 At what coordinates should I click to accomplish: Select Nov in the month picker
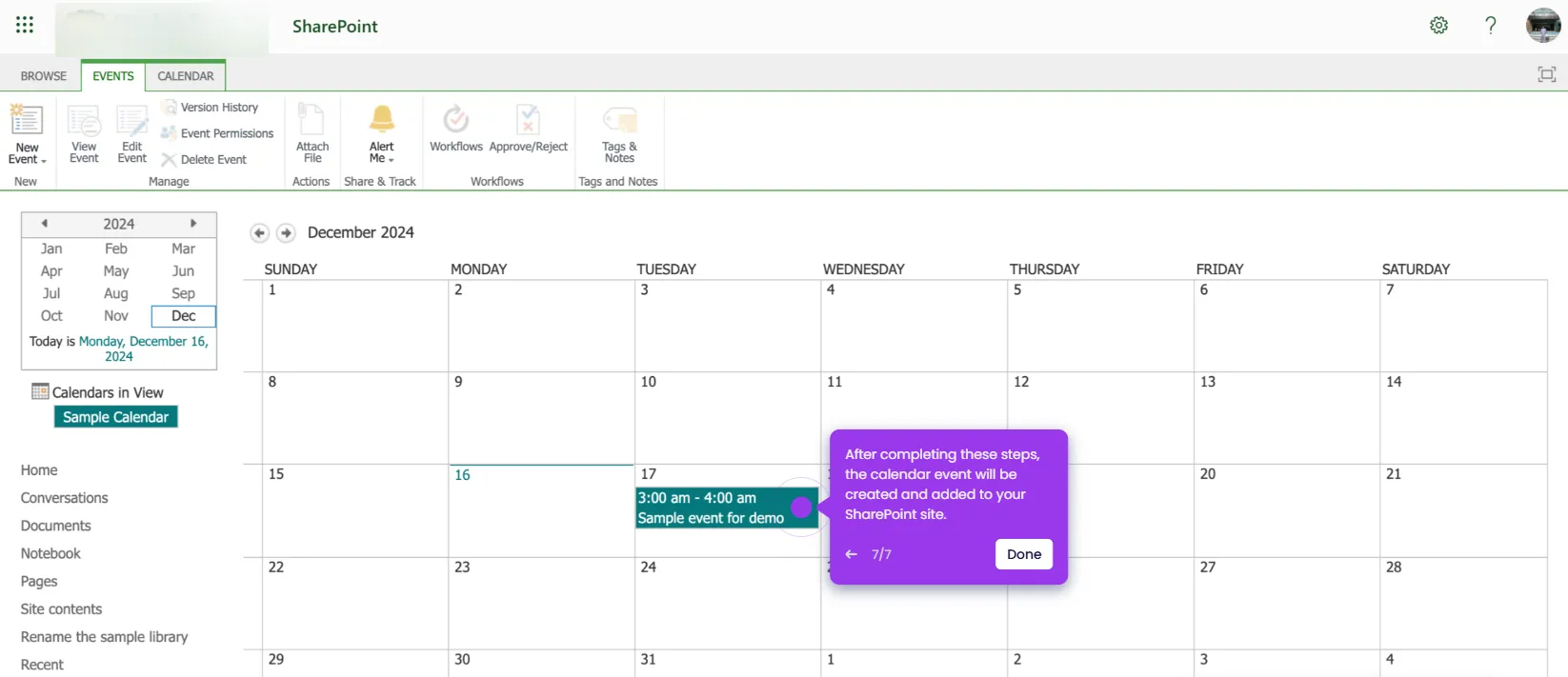[x=116, y=316]
